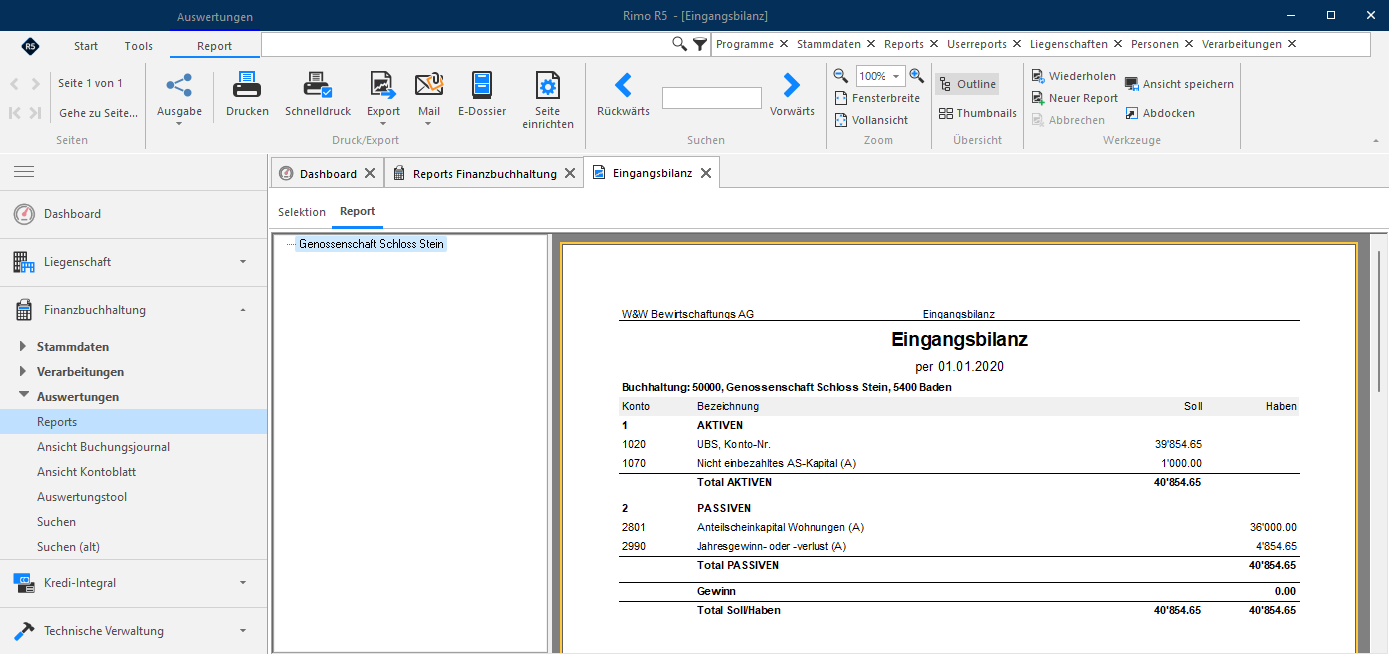Viewport: 1389px width, 654px height.
Task: Start Schnelldruck quick print
Action: click(318, 86)
